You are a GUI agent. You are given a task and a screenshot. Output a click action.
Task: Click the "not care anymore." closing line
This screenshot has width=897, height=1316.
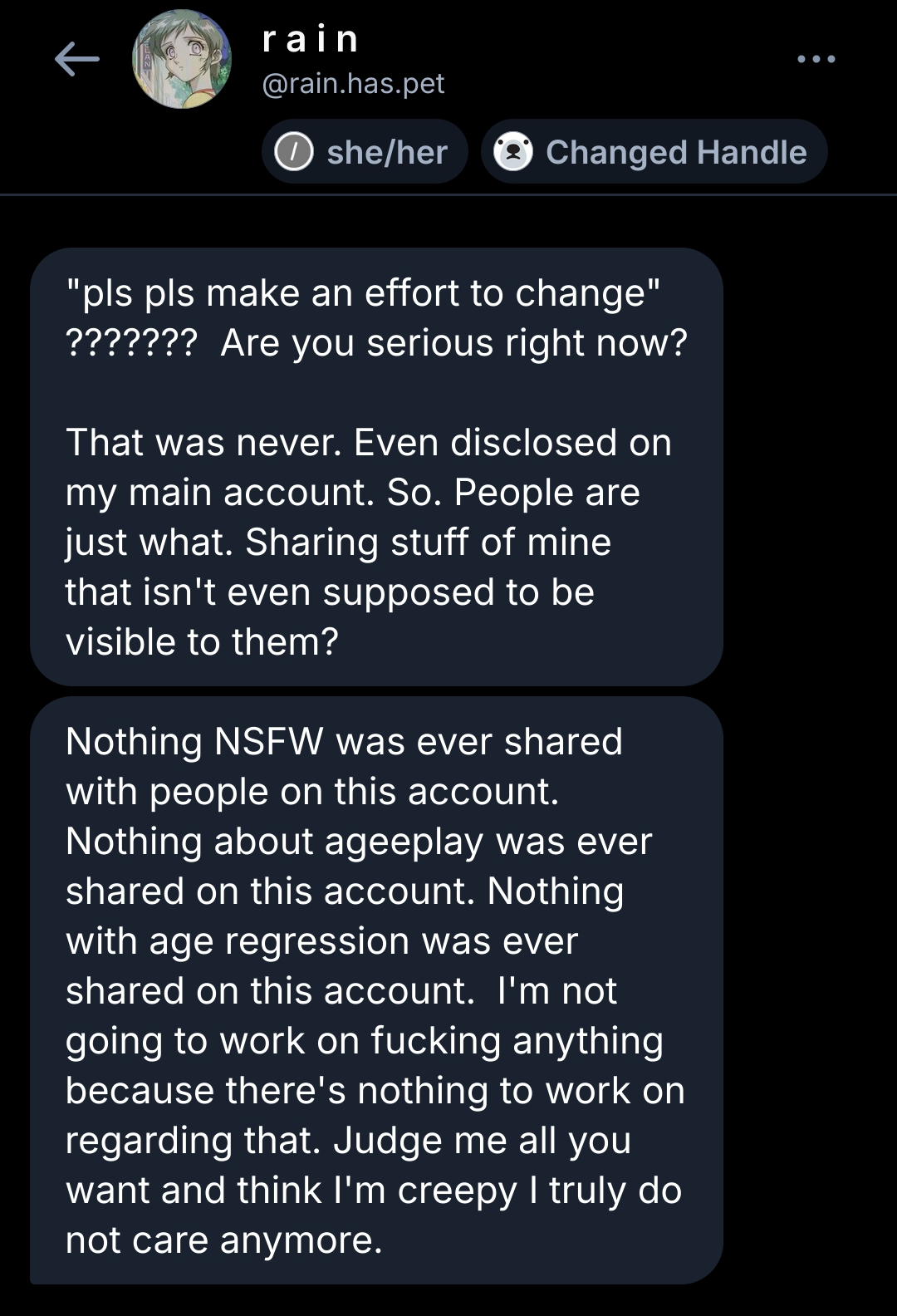(x=224, y=1240)
